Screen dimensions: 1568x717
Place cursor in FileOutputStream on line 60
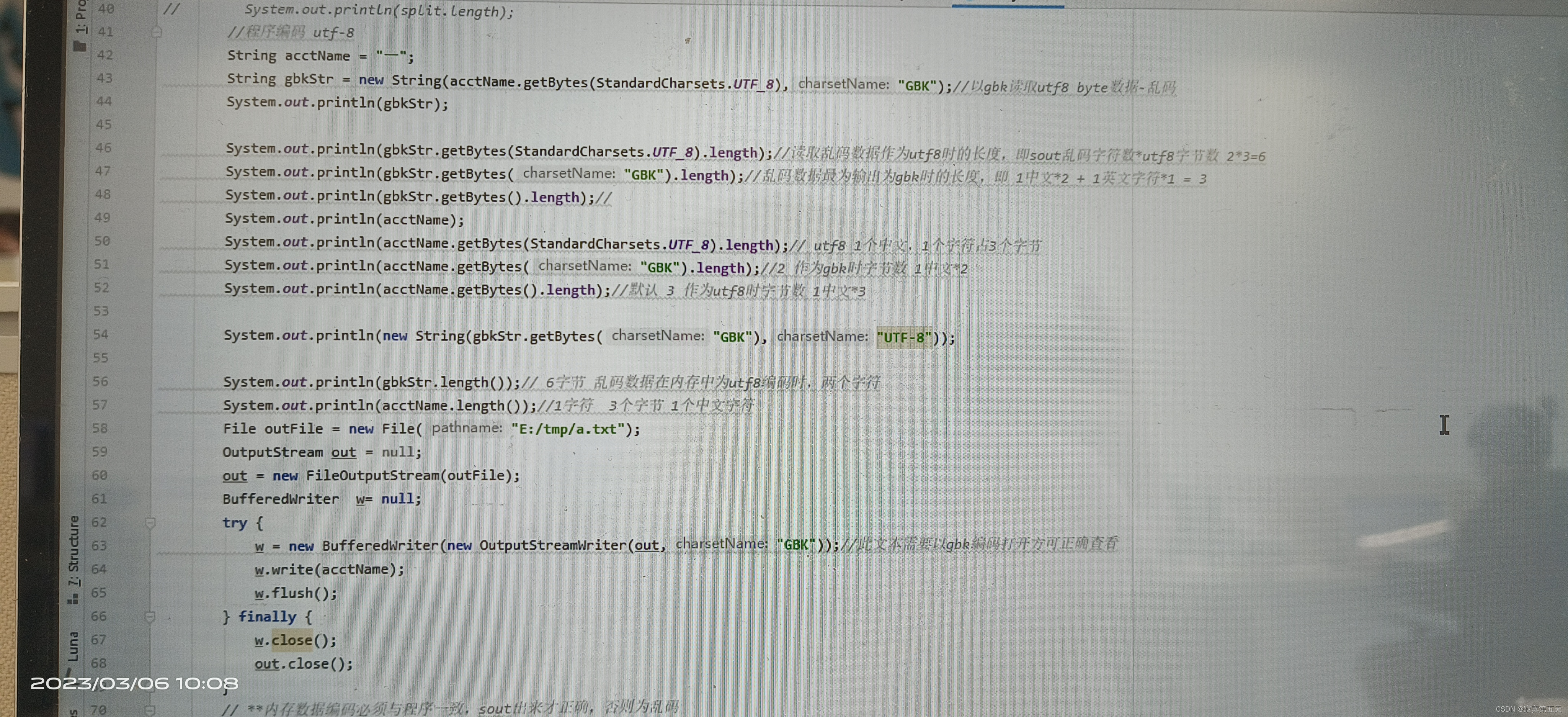(x=372, y=475)
